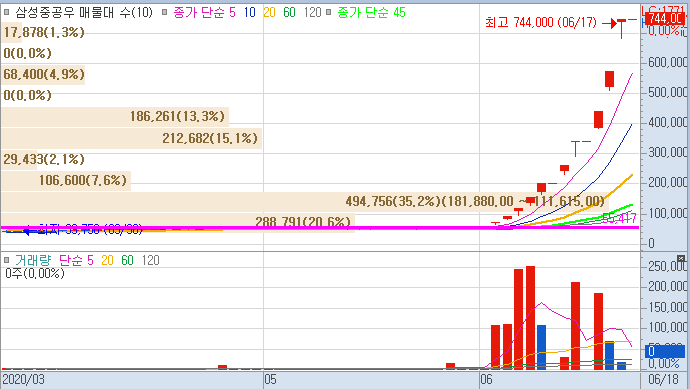Image resolution: width=690 pixels, height=389 pixels.
Task: Click the square marker before 종가 단순 5
Action: coord(165,12)
